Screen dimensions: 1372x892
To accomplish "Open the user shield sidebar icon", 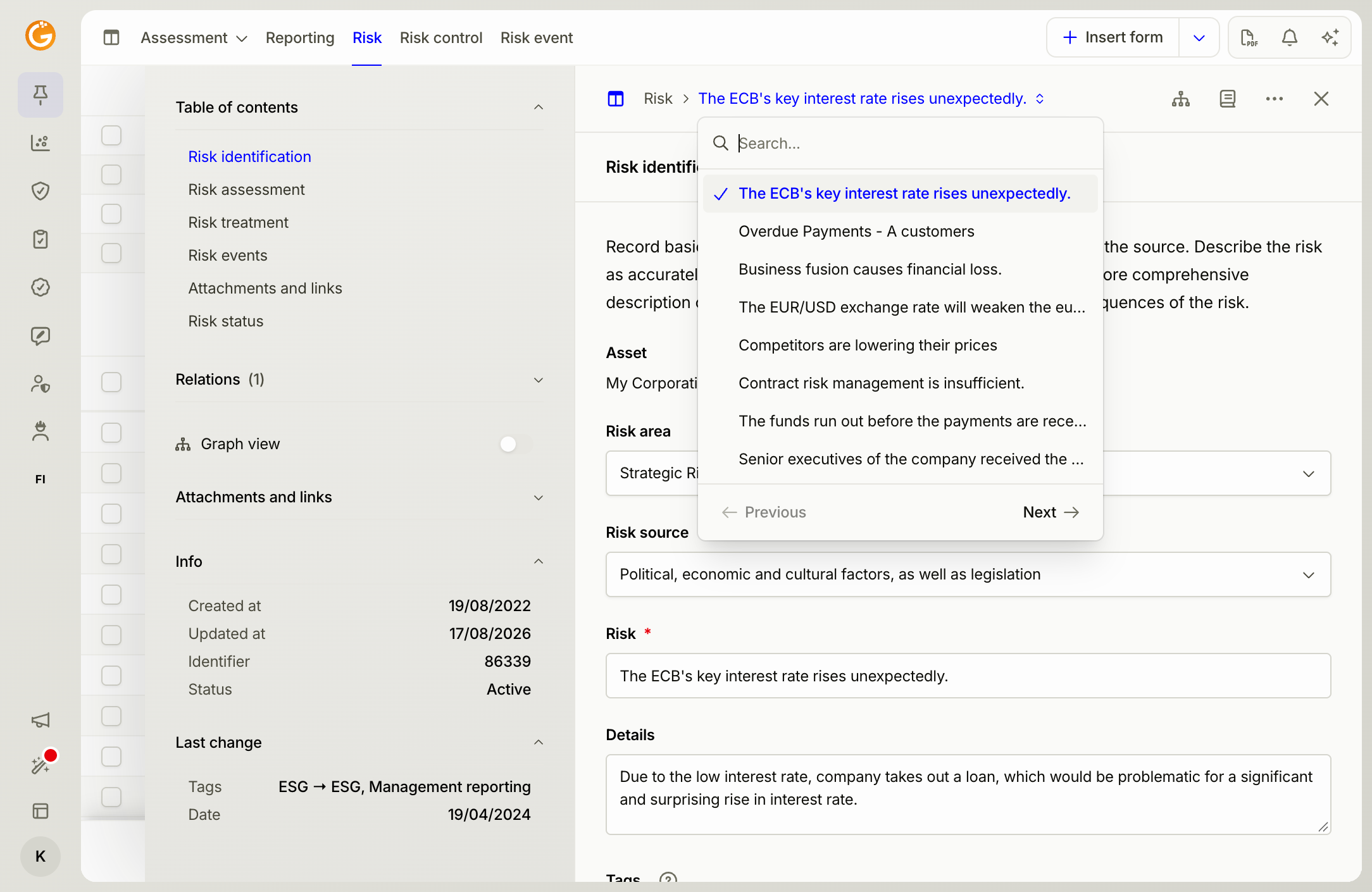I will (x=41, y=383).
